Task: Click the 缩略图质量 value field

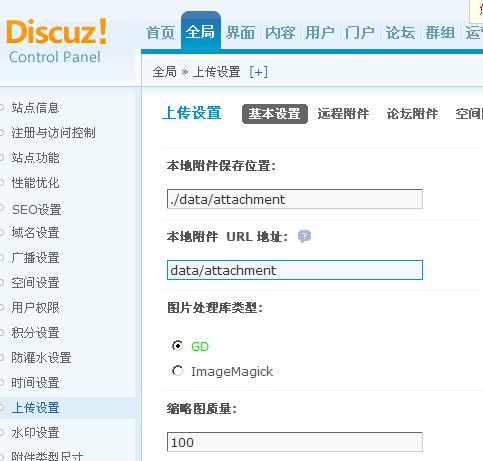Action: point(295,442)
